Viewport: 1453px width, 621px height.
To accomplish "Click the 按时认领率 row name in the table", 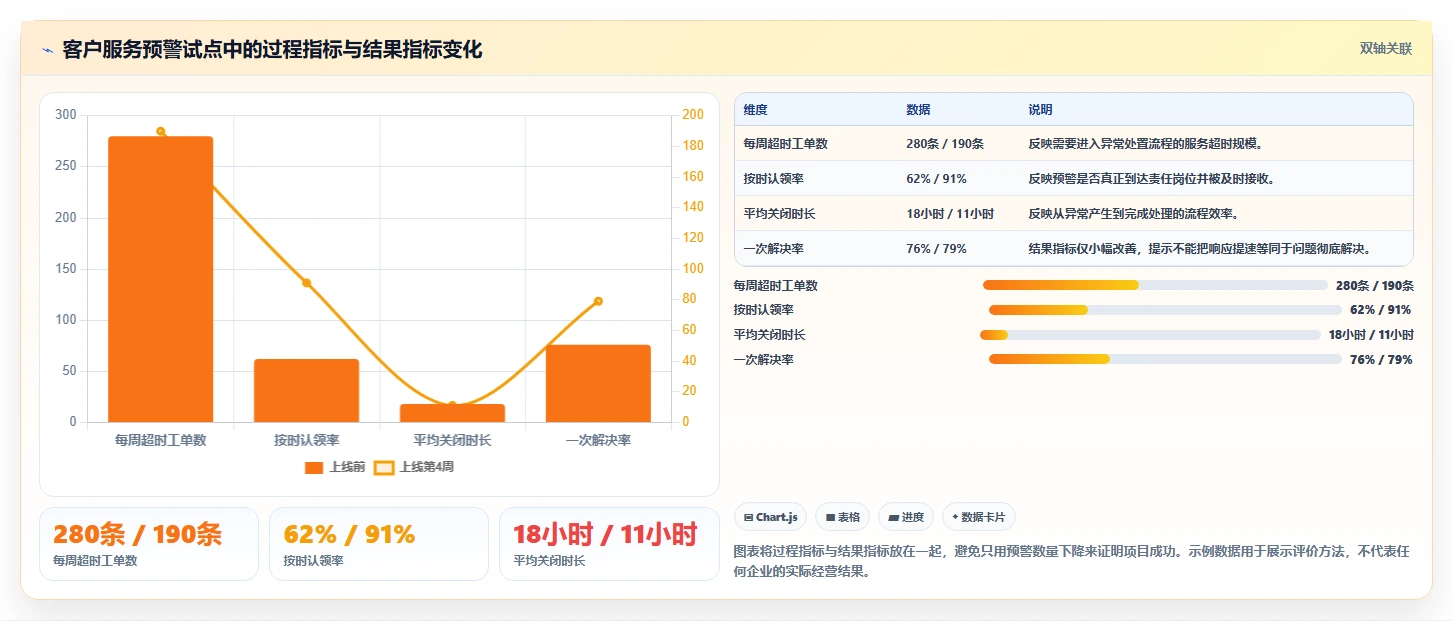I will point(773,179).
